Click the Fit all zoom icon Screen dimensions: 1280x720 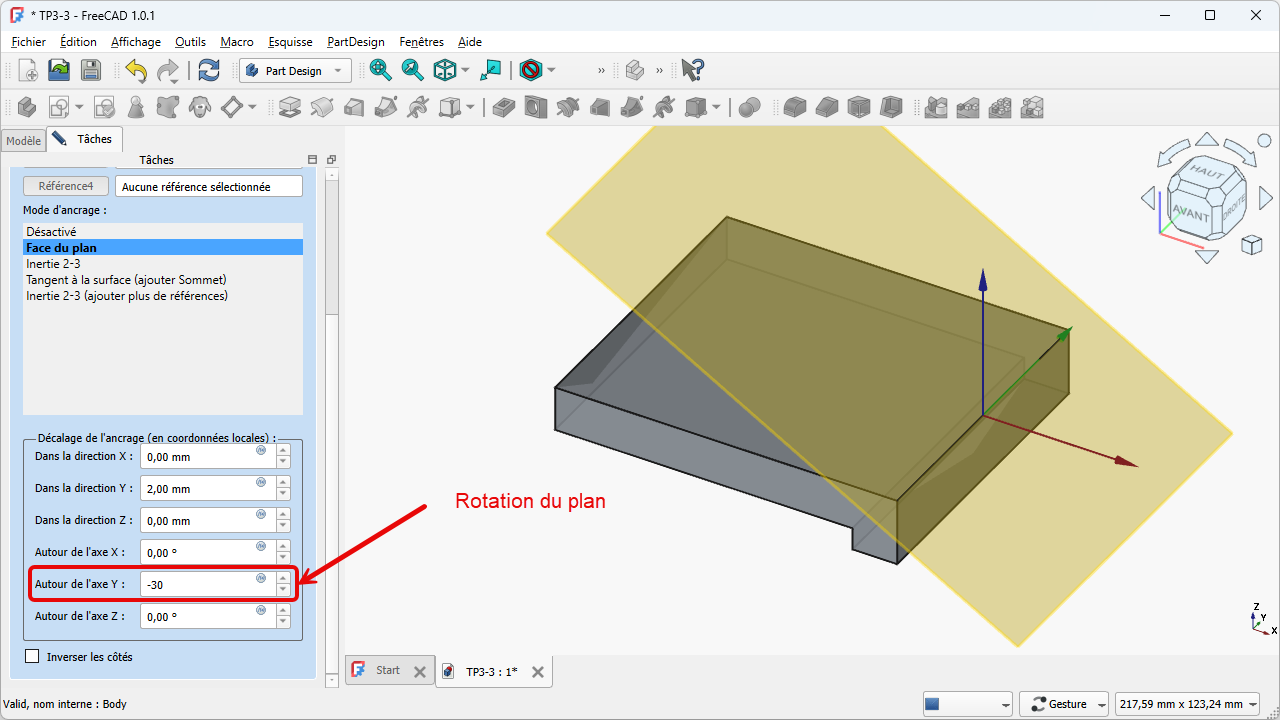(x=380, y=70)
